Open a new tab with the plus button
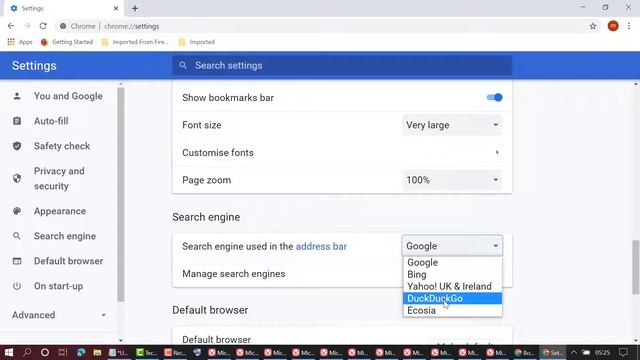 pyautogui.click(x=135, y=8)
